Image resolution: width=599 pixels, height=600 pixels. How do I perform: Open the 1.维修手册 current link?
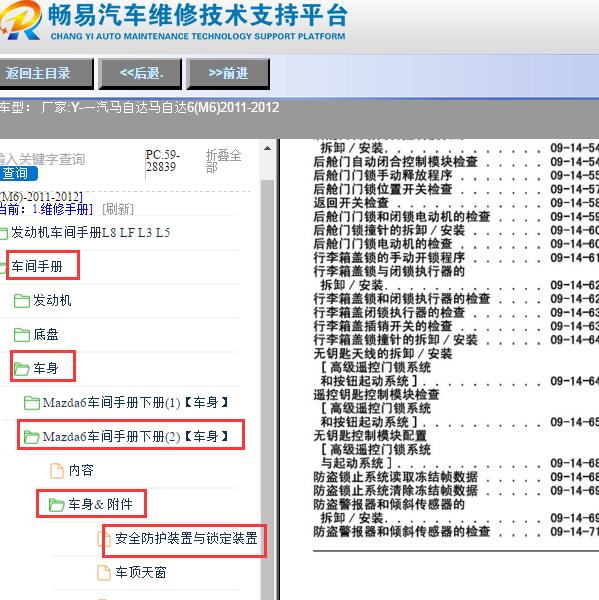coord(62,209)
